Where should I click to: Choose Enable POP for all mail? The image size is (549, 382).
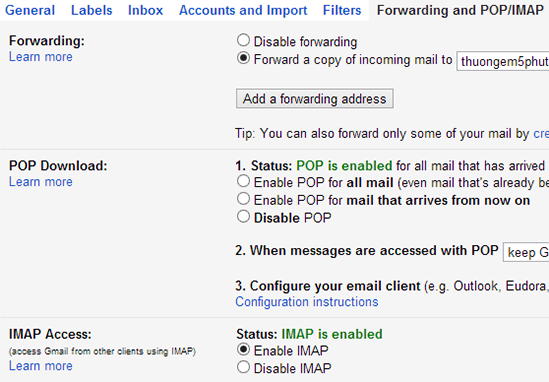(243, 181)
